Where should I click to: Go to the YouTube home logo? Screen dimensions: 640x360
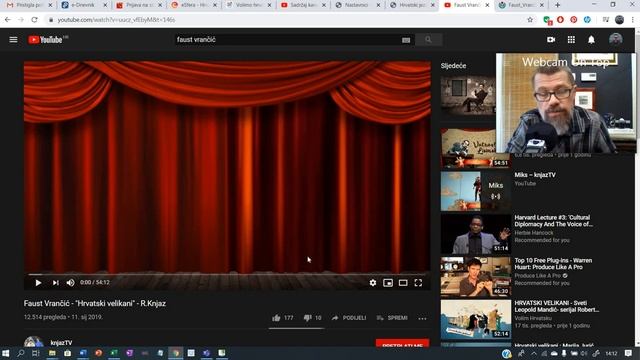click(x=45, y=40)
